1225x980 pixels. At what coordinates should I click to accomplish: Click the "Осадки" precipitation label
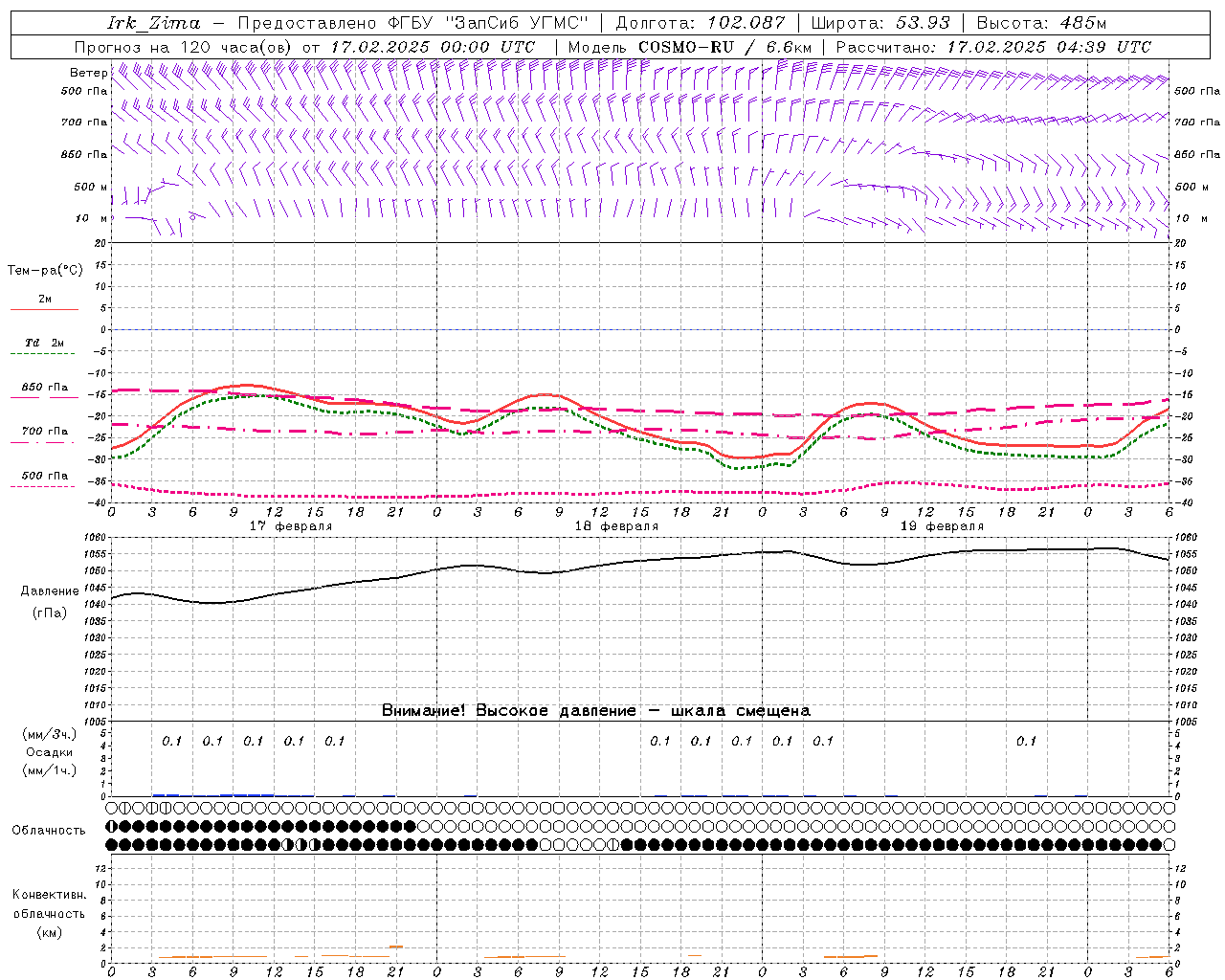click(x=50, y=752)
